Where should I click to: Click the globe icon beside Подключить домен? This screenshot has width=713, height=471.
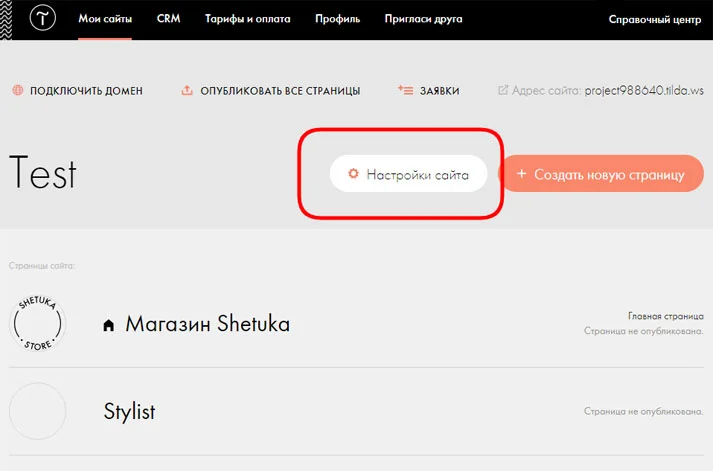click(18, 91)
